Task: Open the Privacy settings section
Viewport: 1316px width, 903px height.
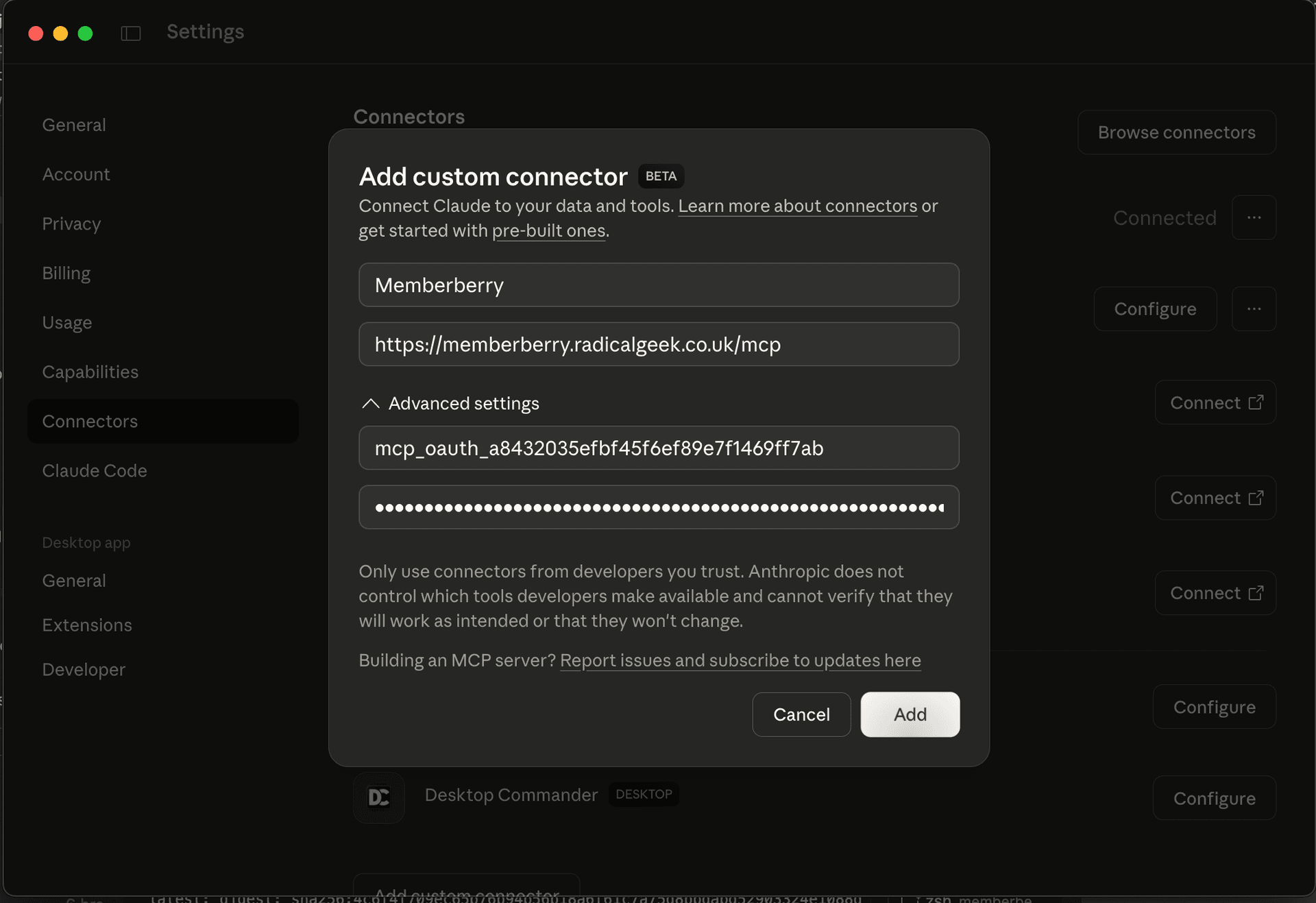Action: click(x=71, y=224)
